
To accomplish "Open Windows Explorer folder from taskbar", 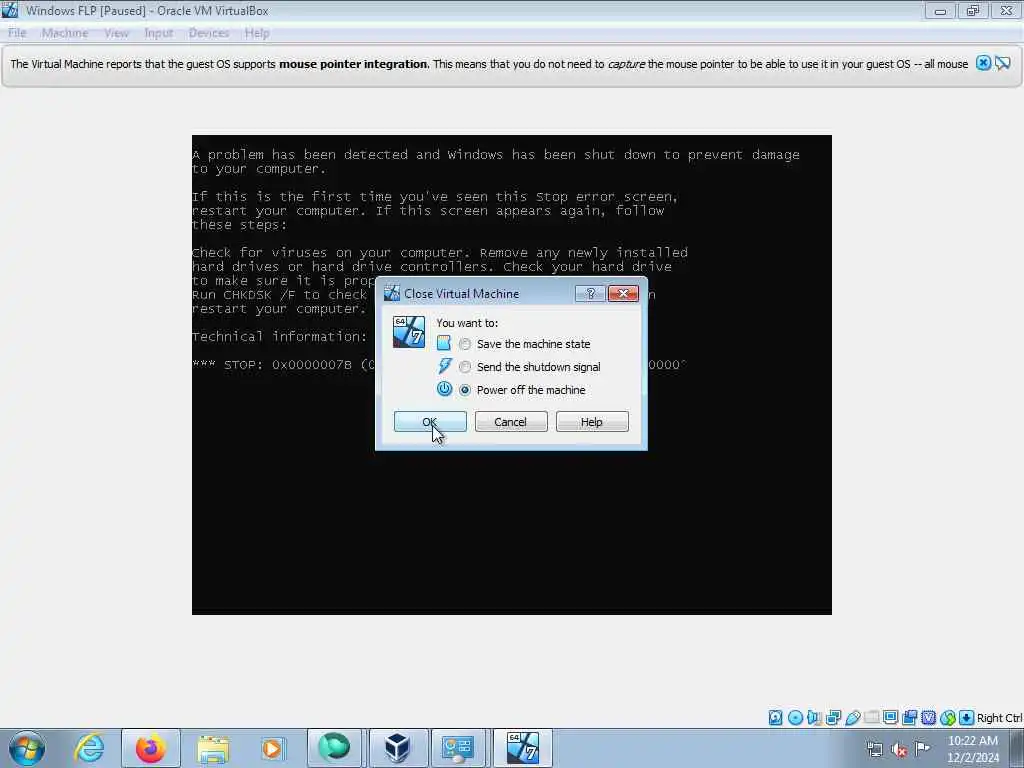I will pos(213,748).
